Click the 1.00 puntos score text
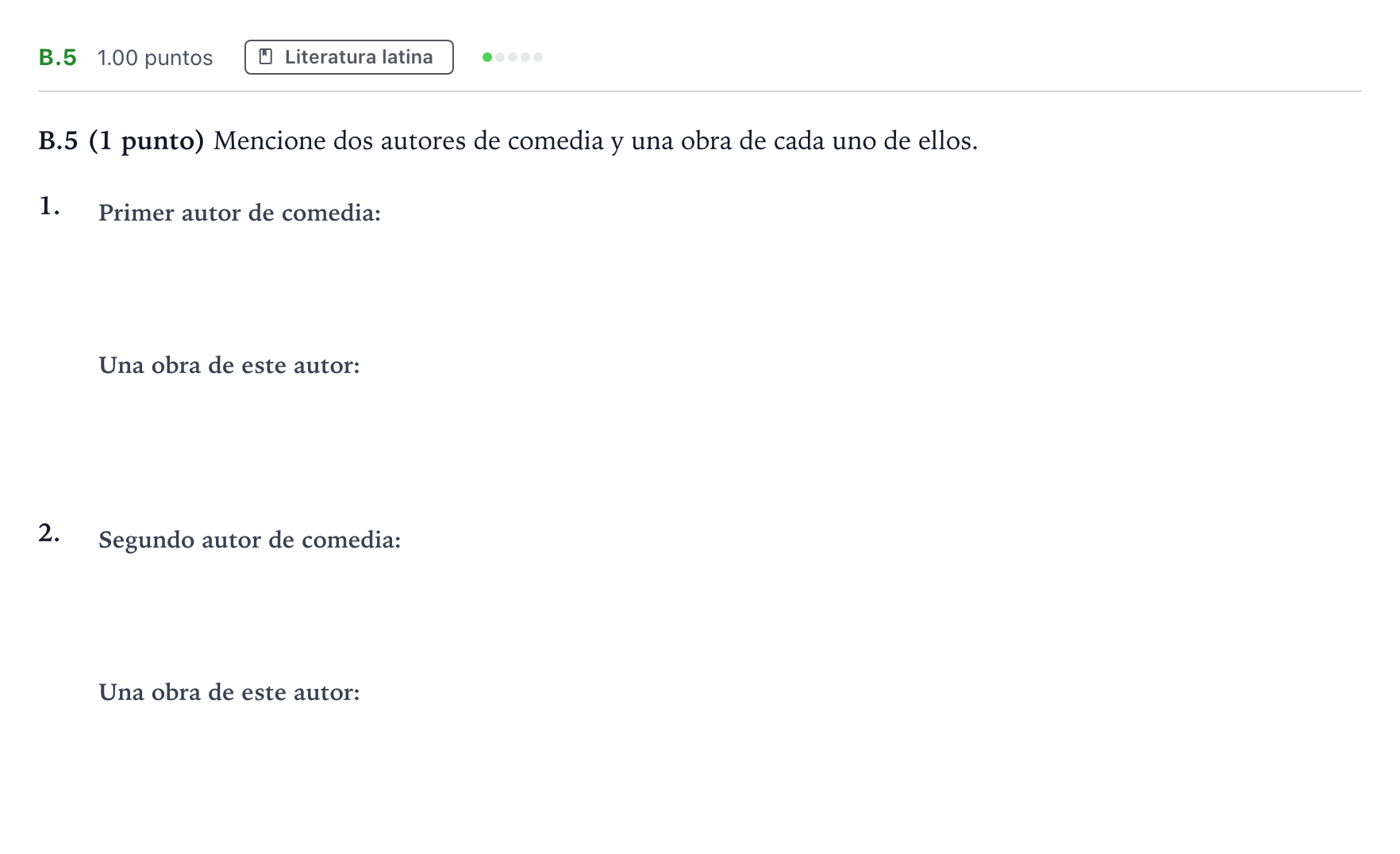The width and height of the screenshot is (1400, 854). 155,58
